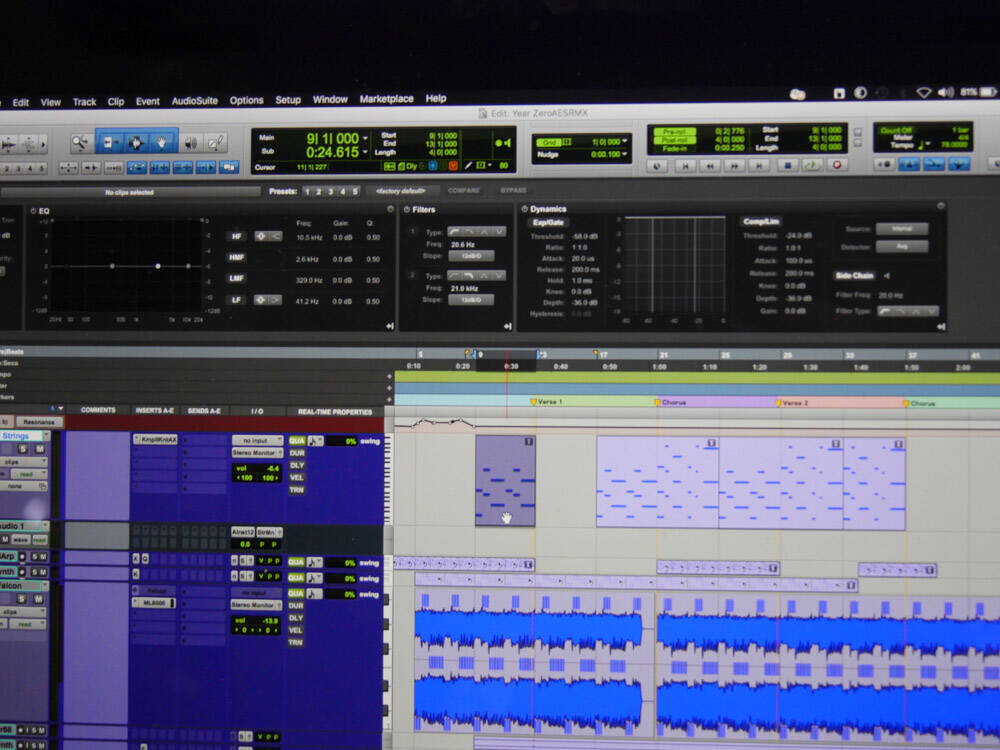1000x750 pixels.
Task: Click the pencil icon in counter display
Action: tap(468, 166)
